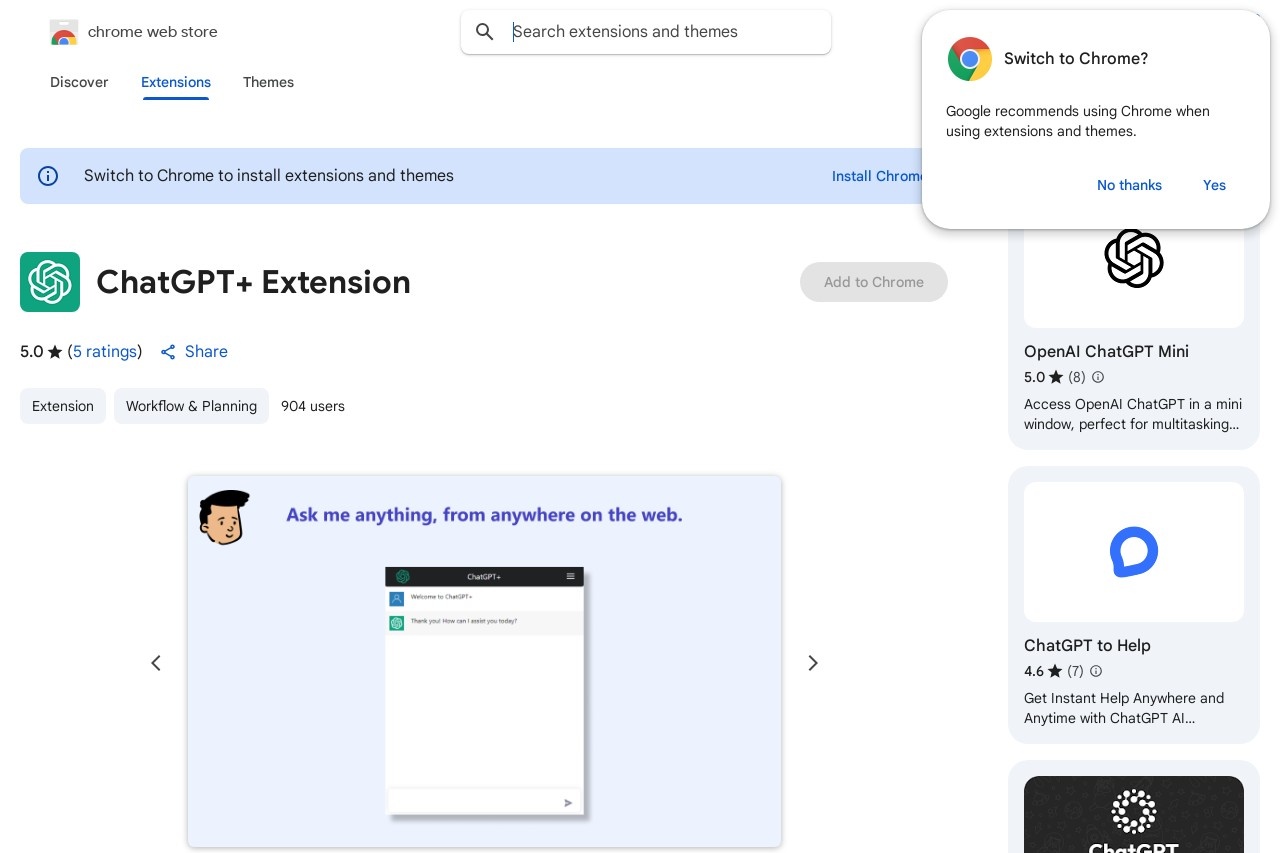This screenshot has width=1280, height=853.
Task: Click the Workflow & Planning chip
Action: pos(191,406)
